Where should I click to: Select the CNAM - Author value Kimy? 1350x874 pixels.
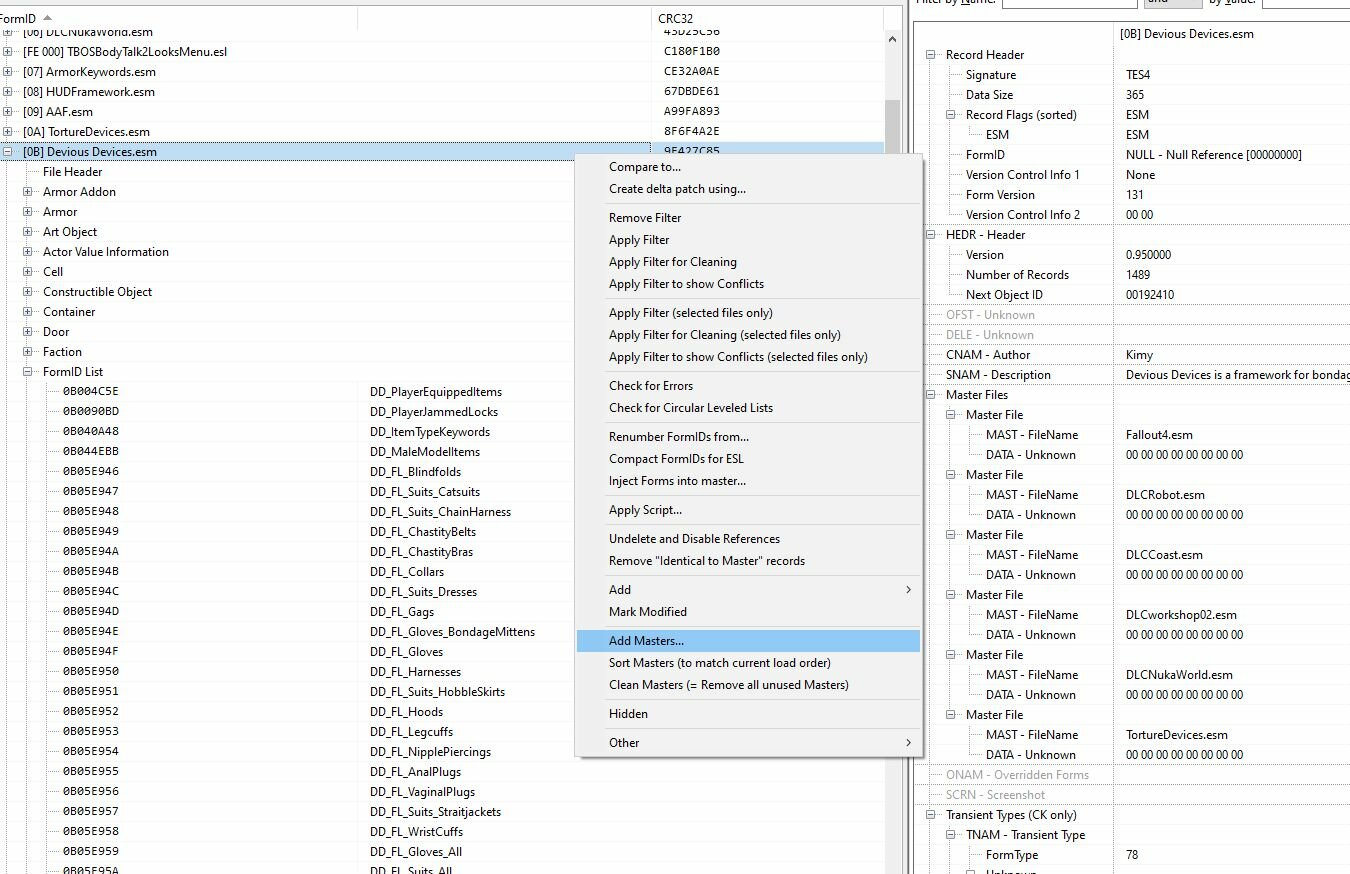[x=1139, y=355]
